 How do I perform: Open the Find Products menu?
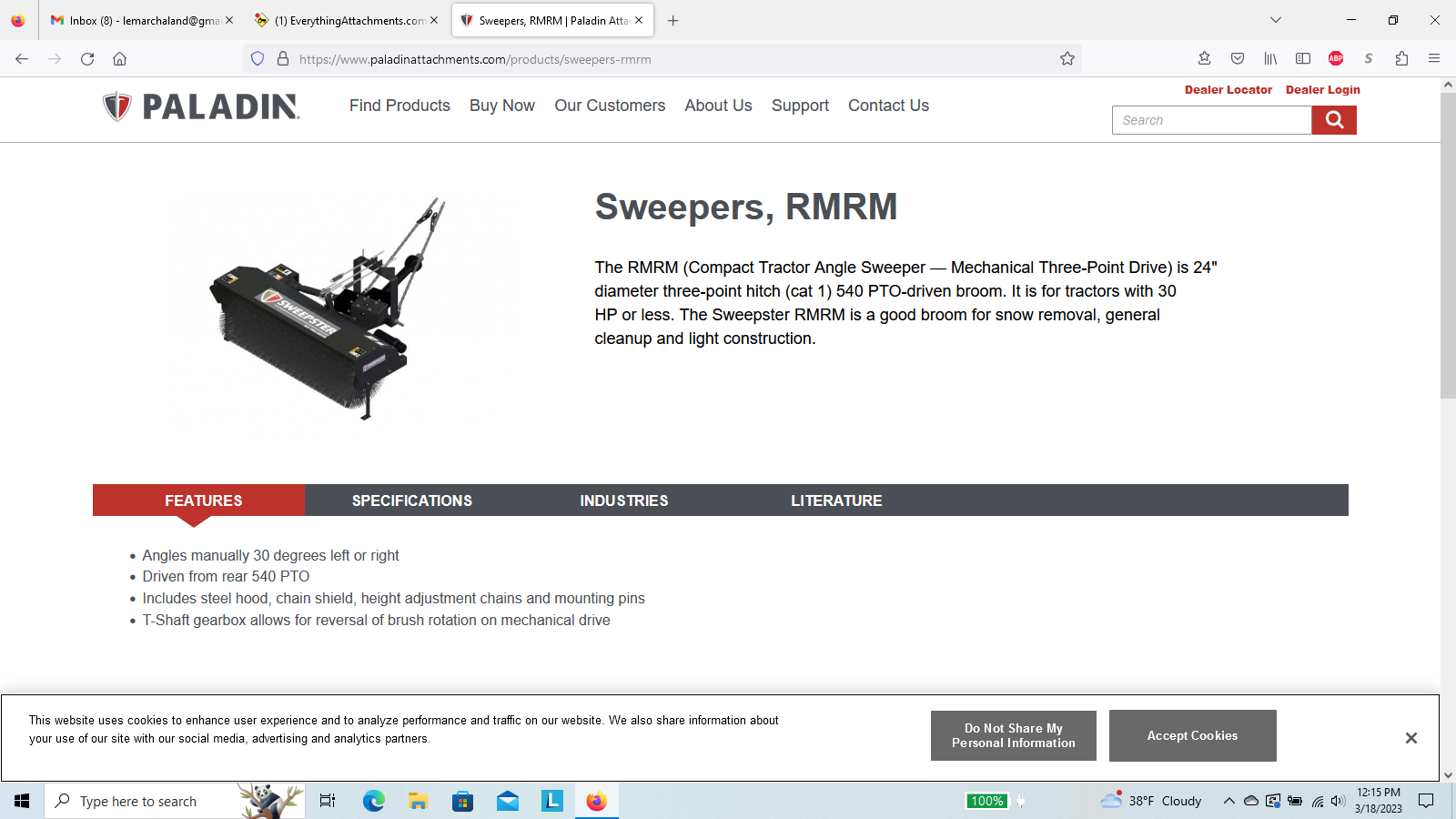pyautogui.click(x=399, y=106)
